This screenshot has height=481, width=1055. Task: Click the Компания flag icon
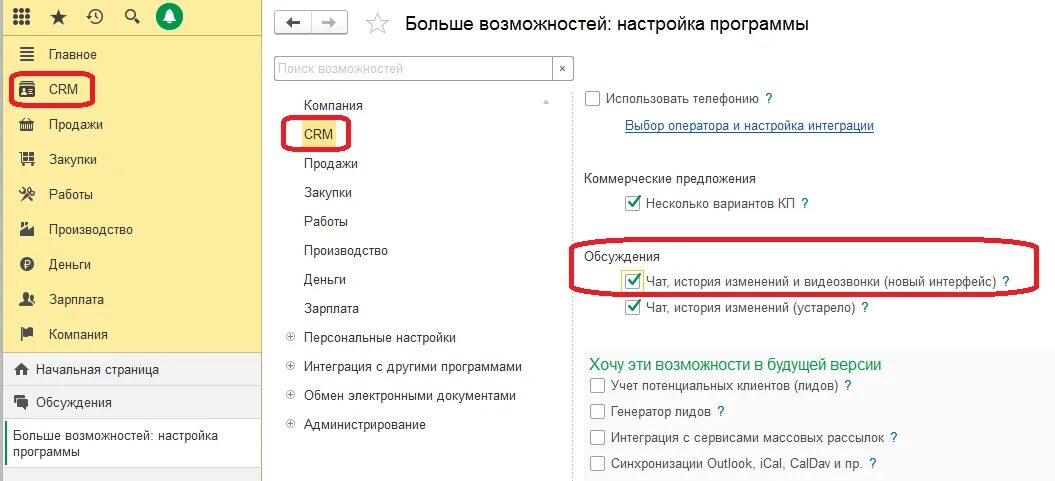27,334
